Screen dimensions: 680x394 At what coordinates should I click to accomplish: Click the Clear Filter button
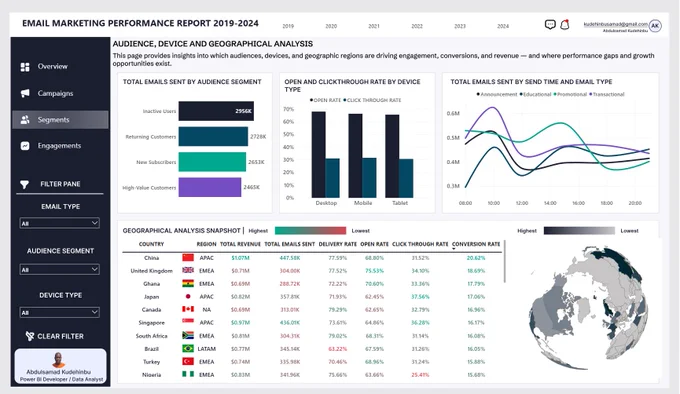55,336
